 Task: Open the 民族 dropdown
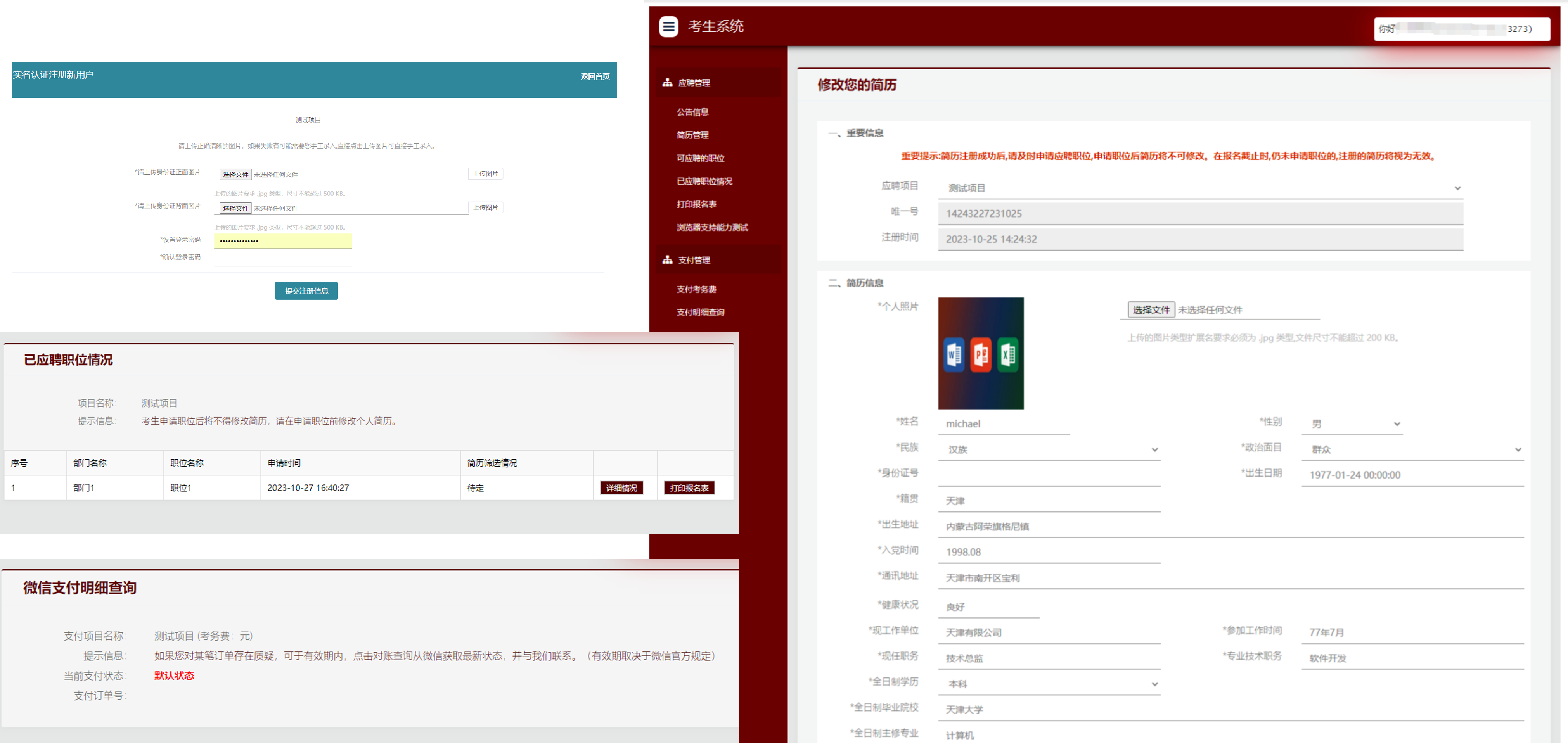click(1049, 450)
